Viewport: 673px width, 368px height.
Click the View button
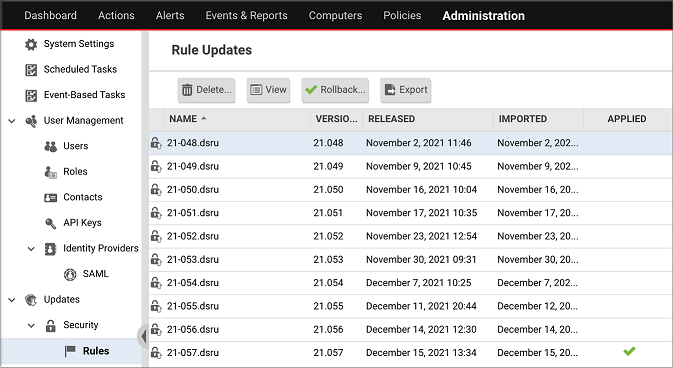pyautogui.click(x=268, y=90)
